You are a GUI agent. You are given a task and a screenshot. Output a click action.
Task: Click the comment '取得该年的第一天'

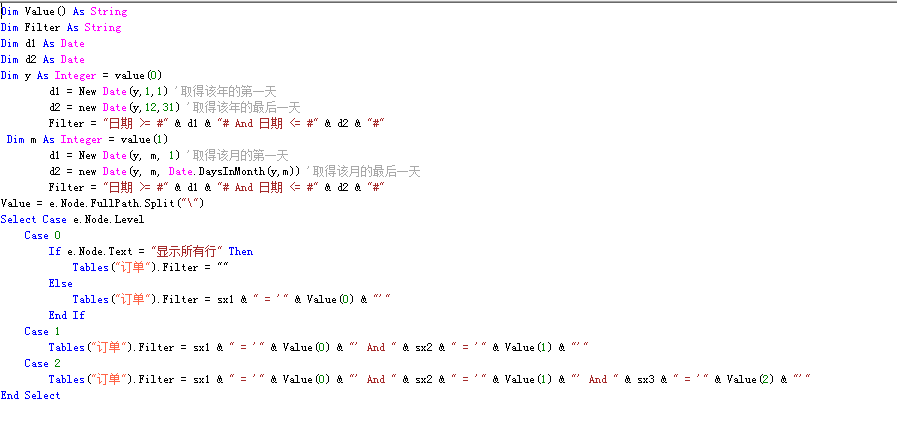pyautogui.click(x=225, y=92)
